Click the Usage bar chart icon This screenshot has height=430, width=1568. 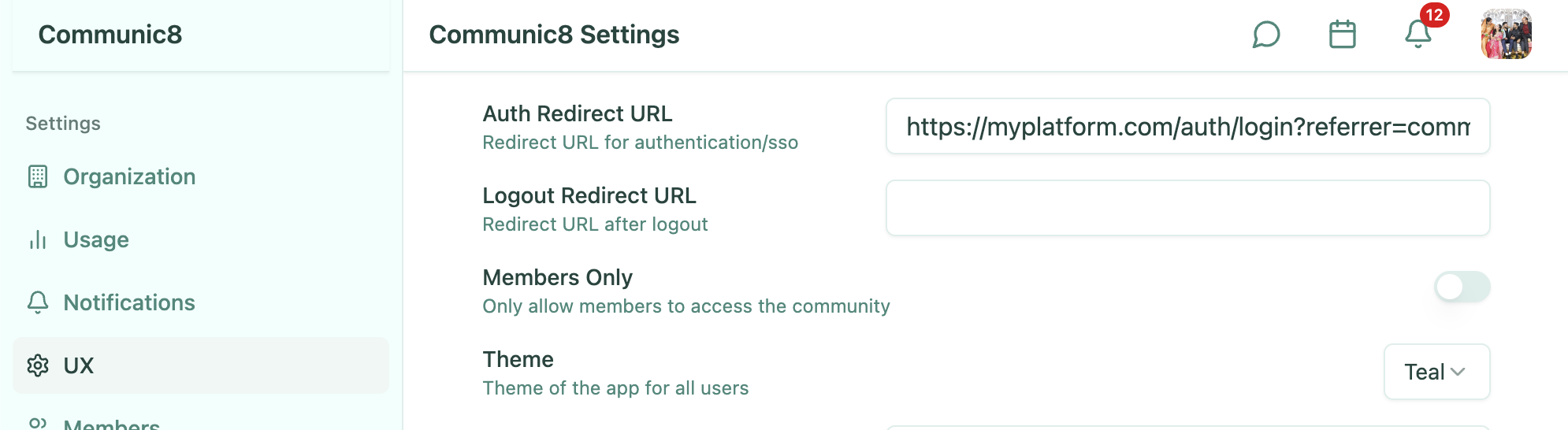coord(38,239)
